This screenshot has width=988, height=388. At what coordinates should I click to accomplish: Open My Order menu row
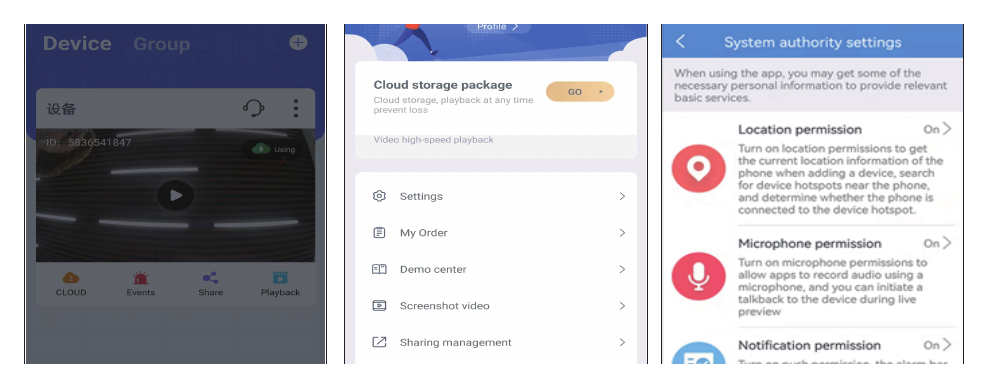pyautogui.click(x=496, y=232)
